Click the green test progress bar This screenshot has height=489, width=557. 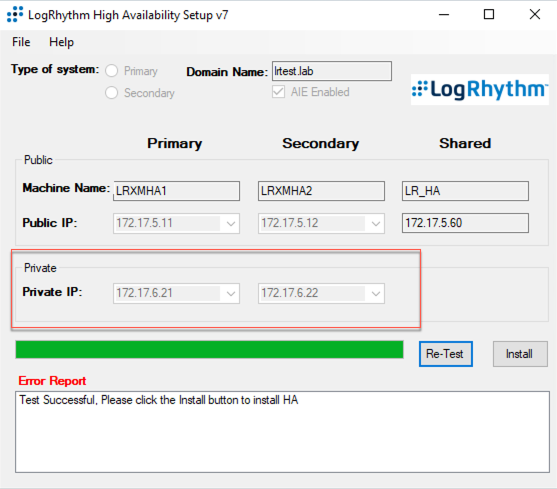point(209,349)
